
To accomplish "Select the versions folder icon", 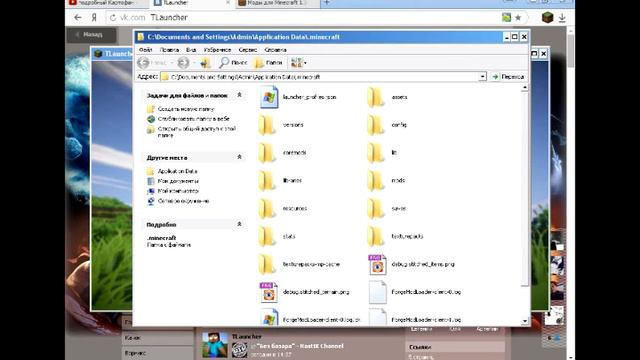I will [267, 125].
